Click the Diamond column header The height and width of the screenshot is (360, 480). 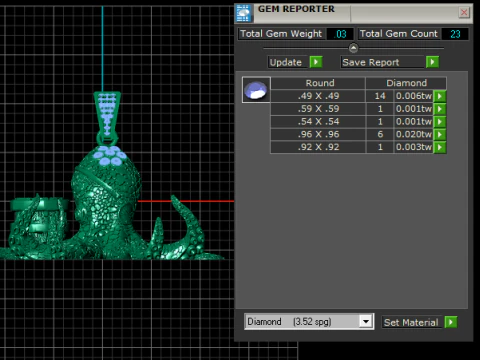[406, 83]
